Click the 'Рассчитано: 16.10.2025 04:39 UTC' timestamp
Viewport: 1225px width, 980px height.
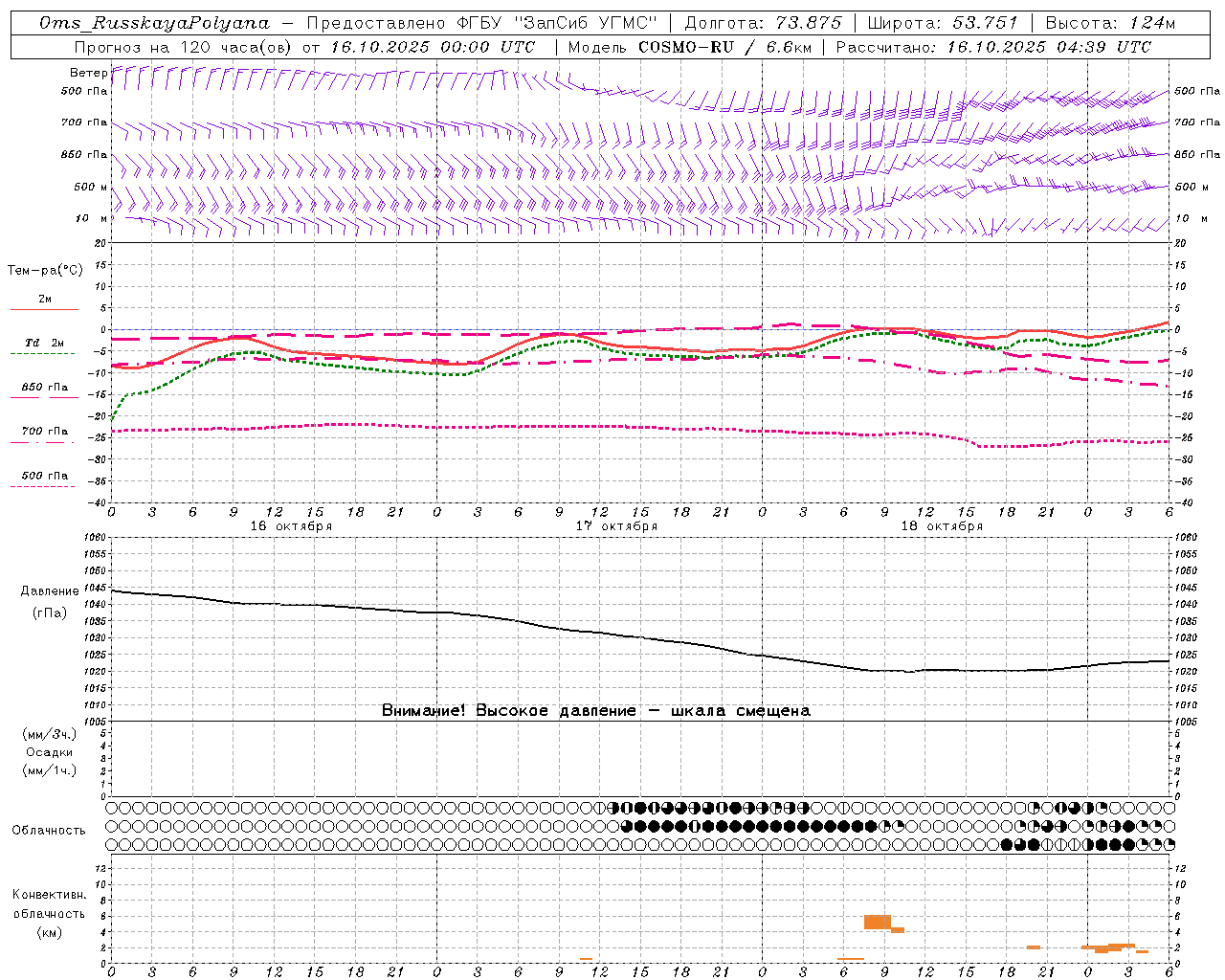coord(994,47)
